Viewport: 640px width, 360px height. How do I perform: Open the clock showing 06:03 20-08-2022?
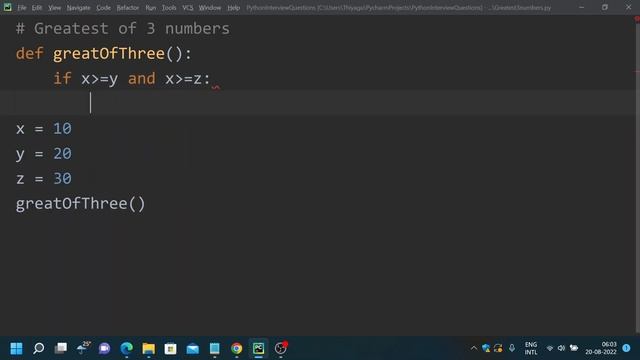point(601,348)
